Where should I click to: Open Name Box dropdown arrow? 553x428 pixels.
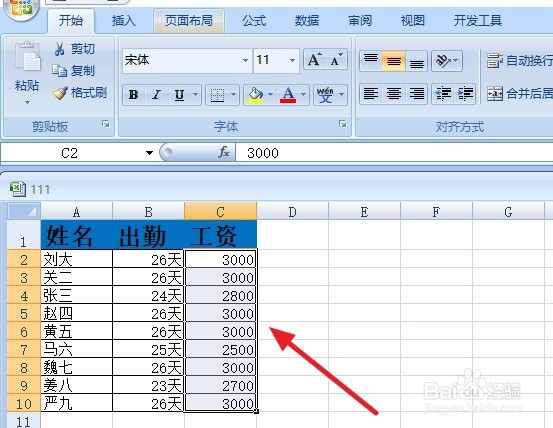[150, 153]
